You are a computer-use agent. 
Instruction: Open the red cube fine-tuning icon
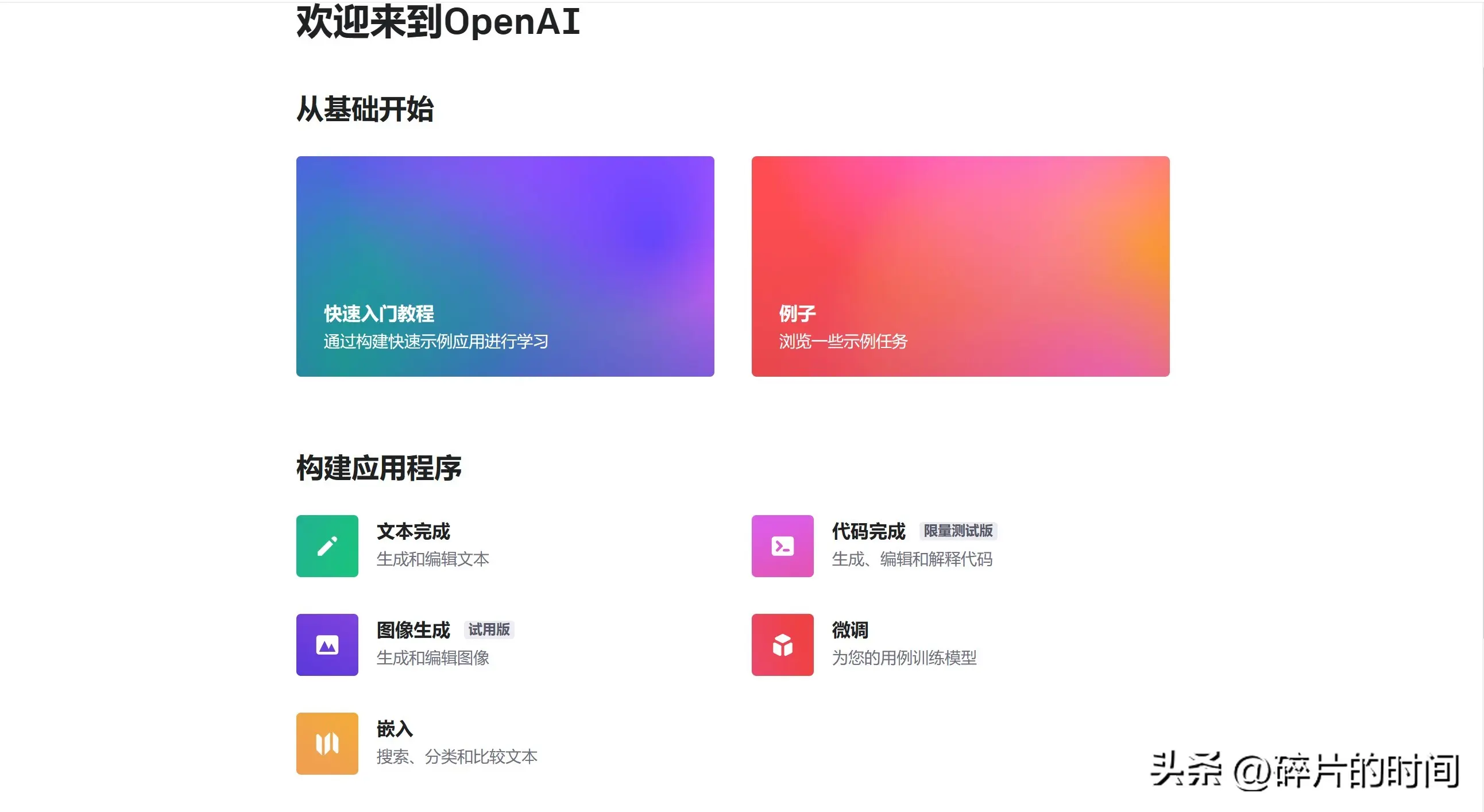point(782,644)
